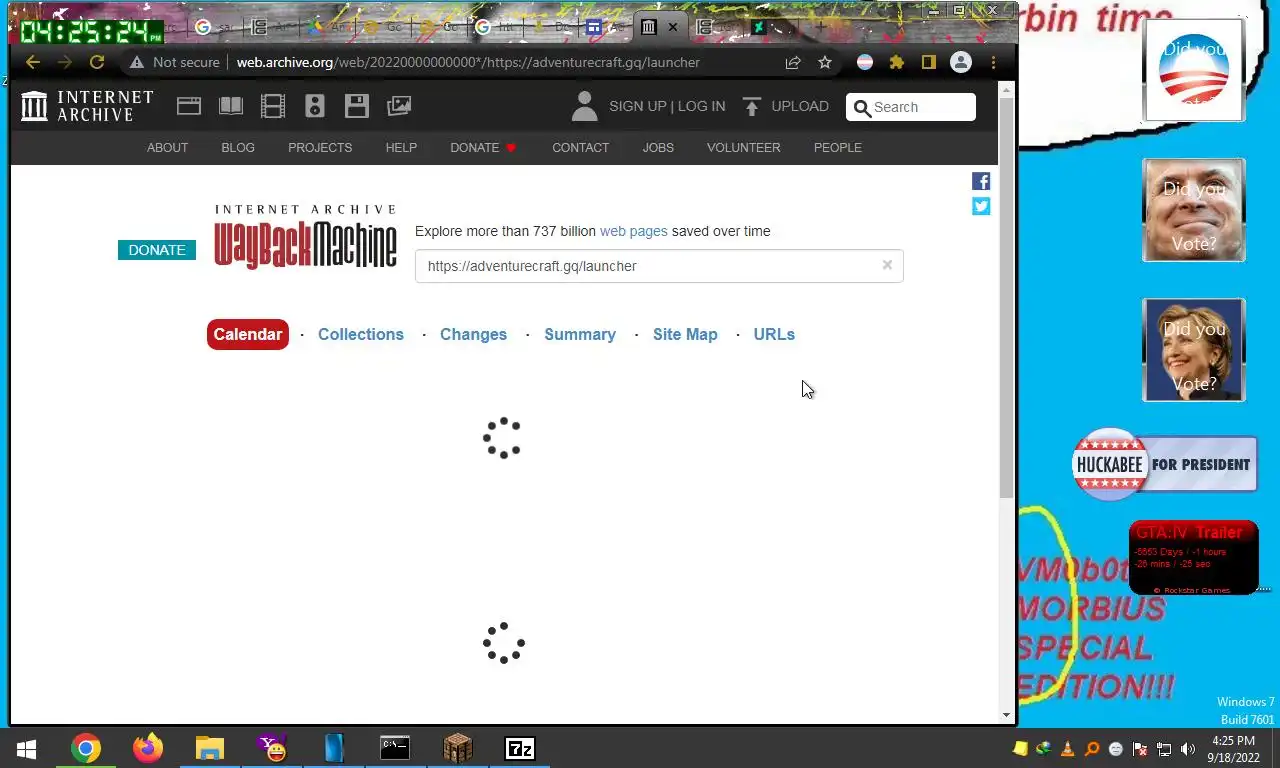Screen dimensions: 1280x768
Task: Click the UPLOAD link
Action: (800, 106)
